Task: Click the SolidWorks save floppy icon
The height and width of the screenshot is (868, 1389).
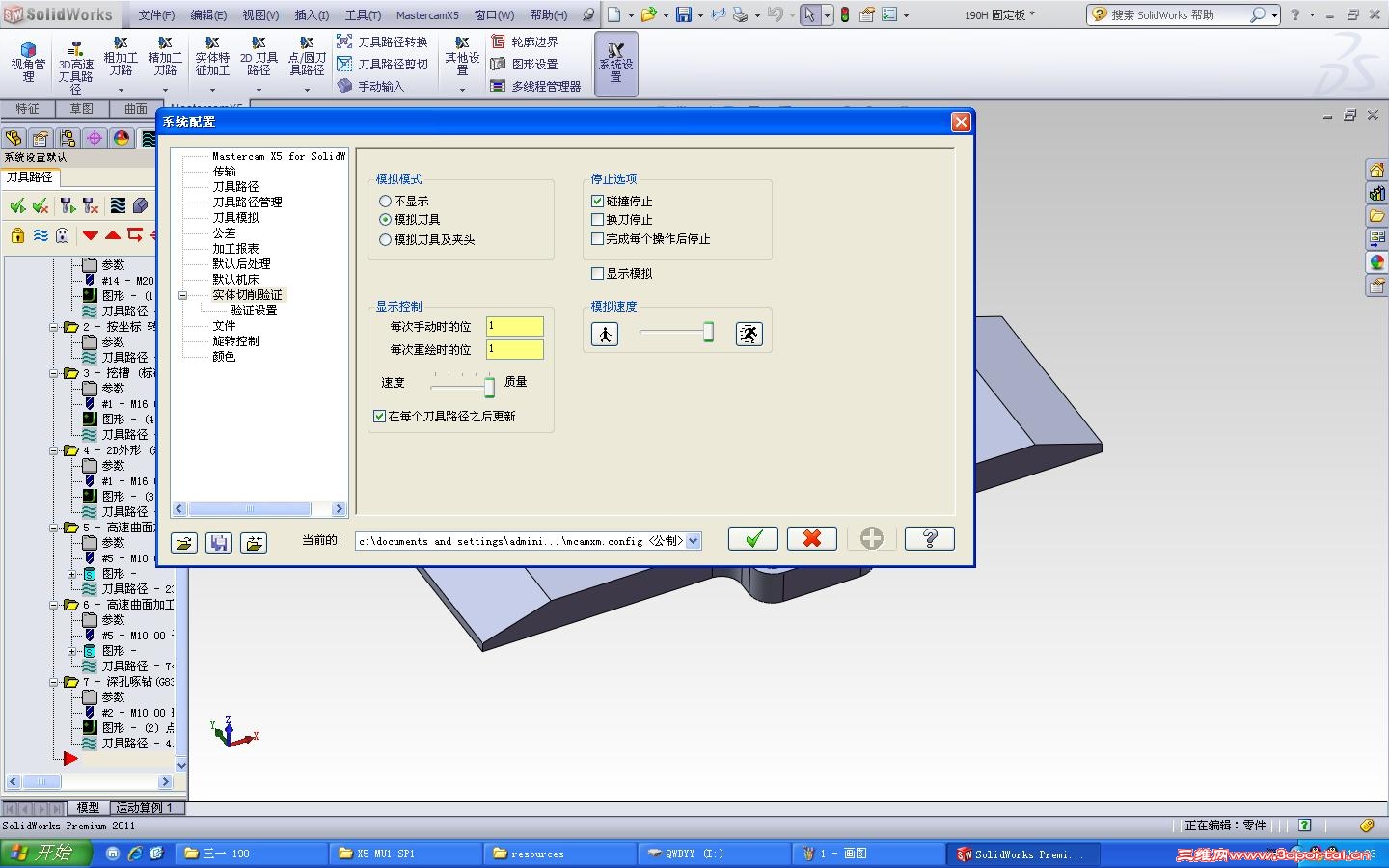Action: (684, 14)
